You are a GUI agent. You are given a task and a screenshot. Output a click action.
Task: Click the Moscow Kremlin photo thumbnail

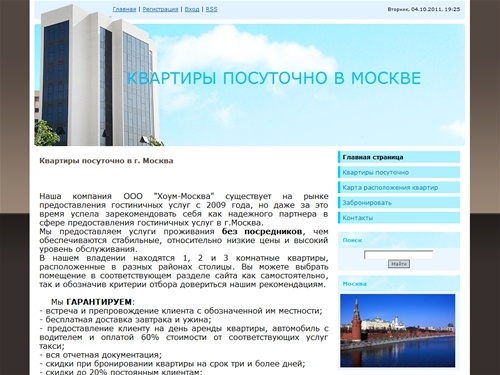pyautogui.click(x=397, y=330)
